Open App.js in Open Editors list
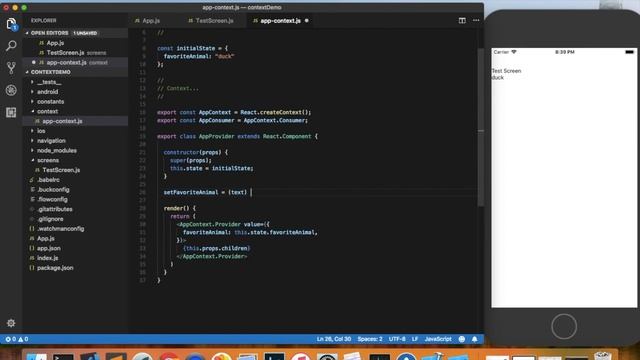Screen dimensions: 640x360 pyautogui.click(x=55, y=43)
